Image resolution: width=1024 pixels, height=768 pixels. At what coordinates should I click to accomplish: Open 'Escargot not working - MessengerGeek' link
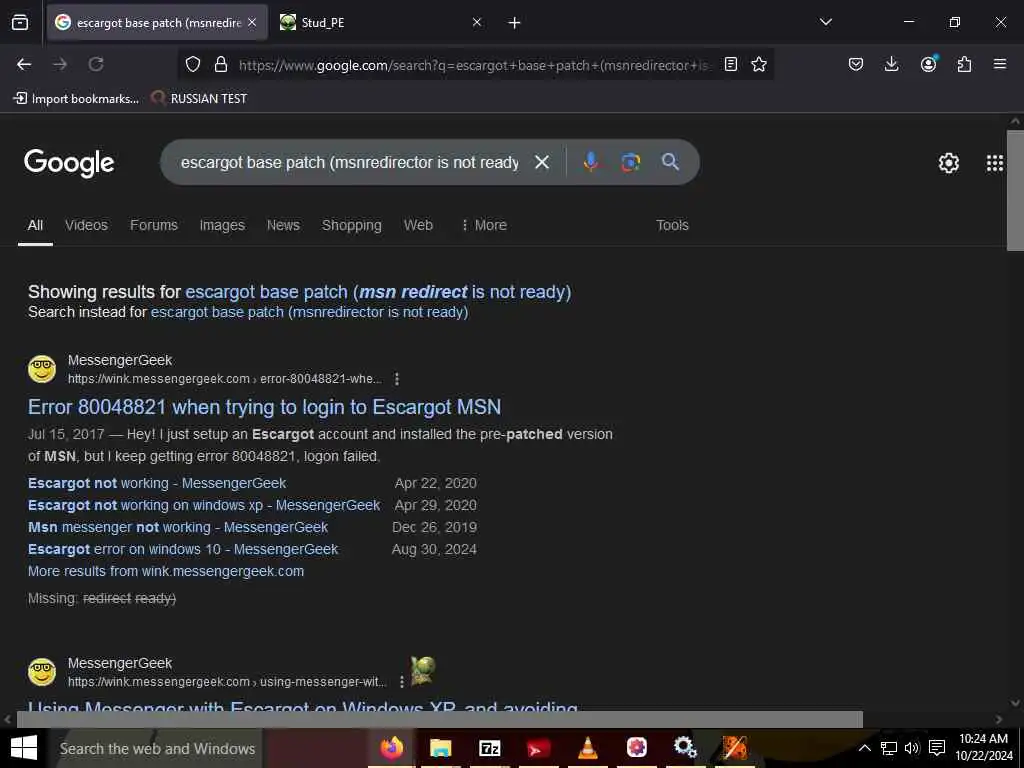click(x=157, y=483)
